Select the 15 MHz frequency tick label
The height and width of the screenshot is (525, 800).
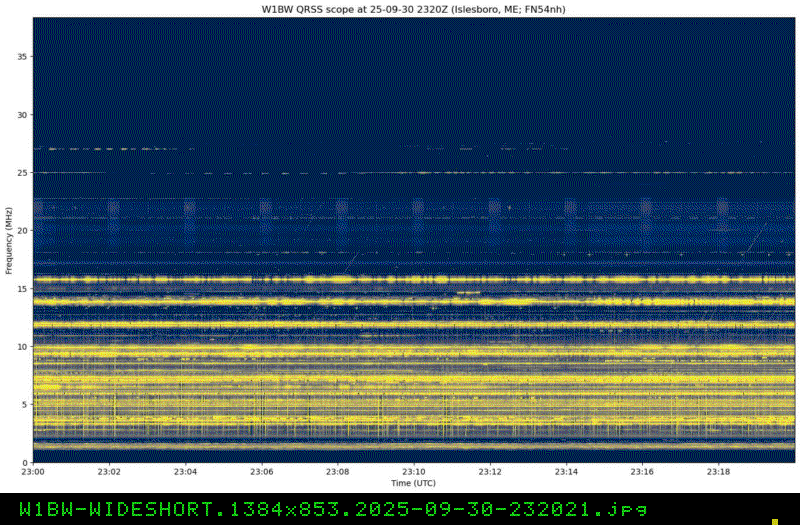click(x=22, y=289)
